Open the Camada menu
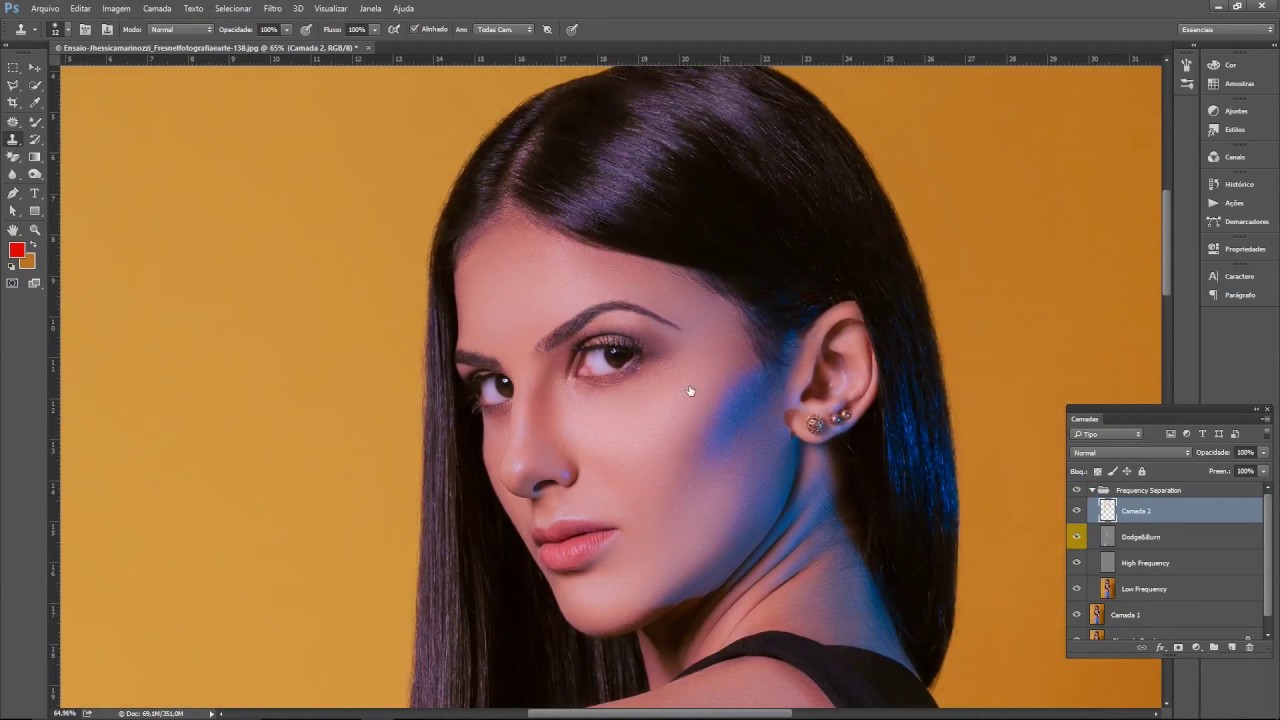 coord(157,8)
